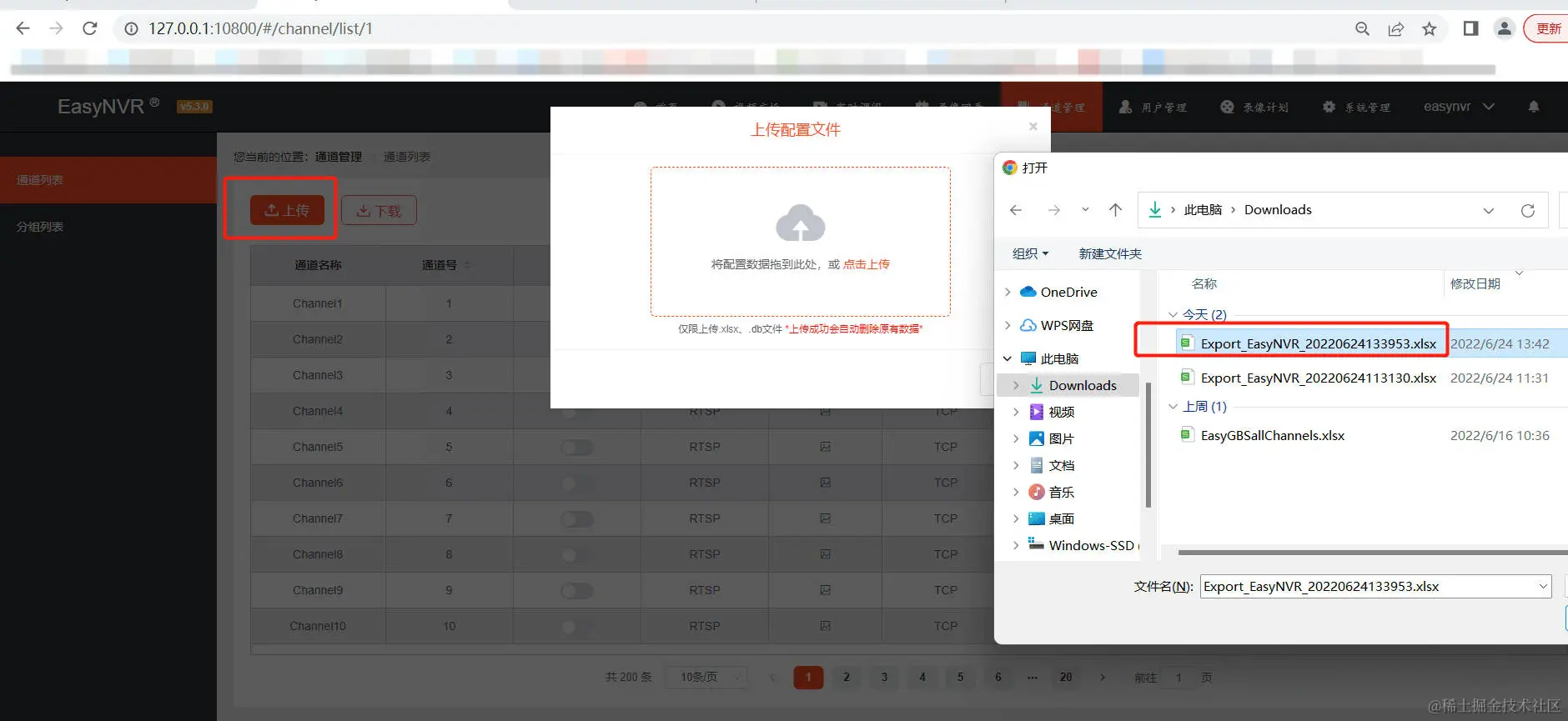The image size is (1568, 721).
Task: Toggle switch for Channel5 row
Action: 577,448
